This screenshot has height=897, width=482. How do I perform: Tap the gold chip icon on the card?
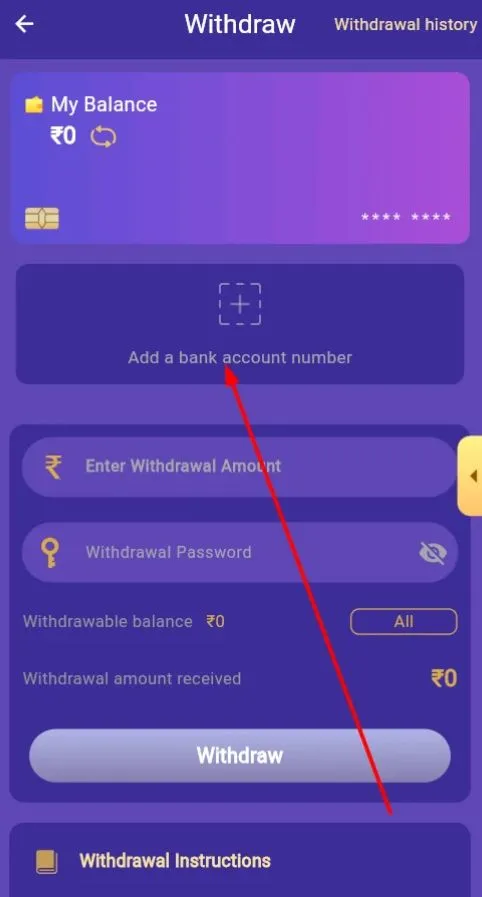tap(42, 219)
